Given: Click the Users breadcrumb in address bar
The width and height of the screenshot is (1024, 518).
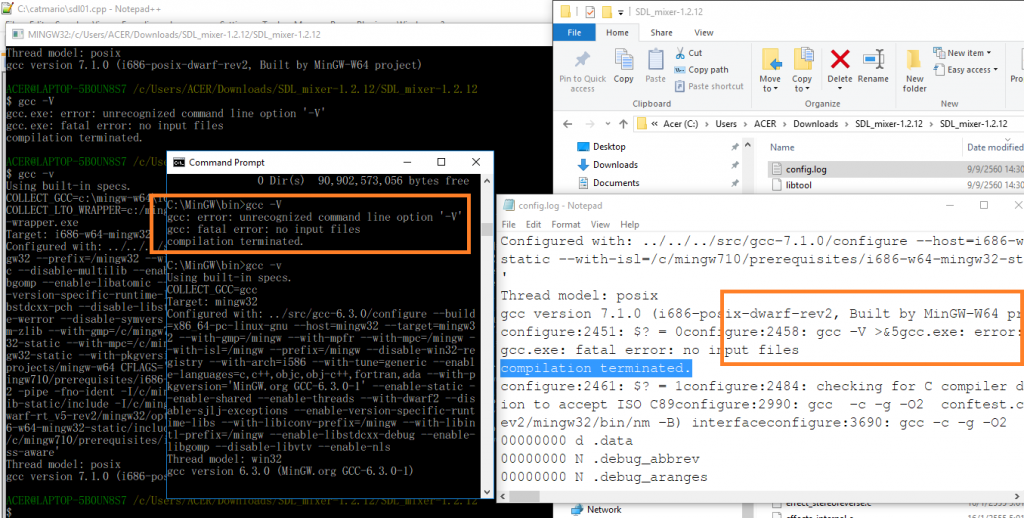Looking at the screenshot, I should click(x=726, y=123).
